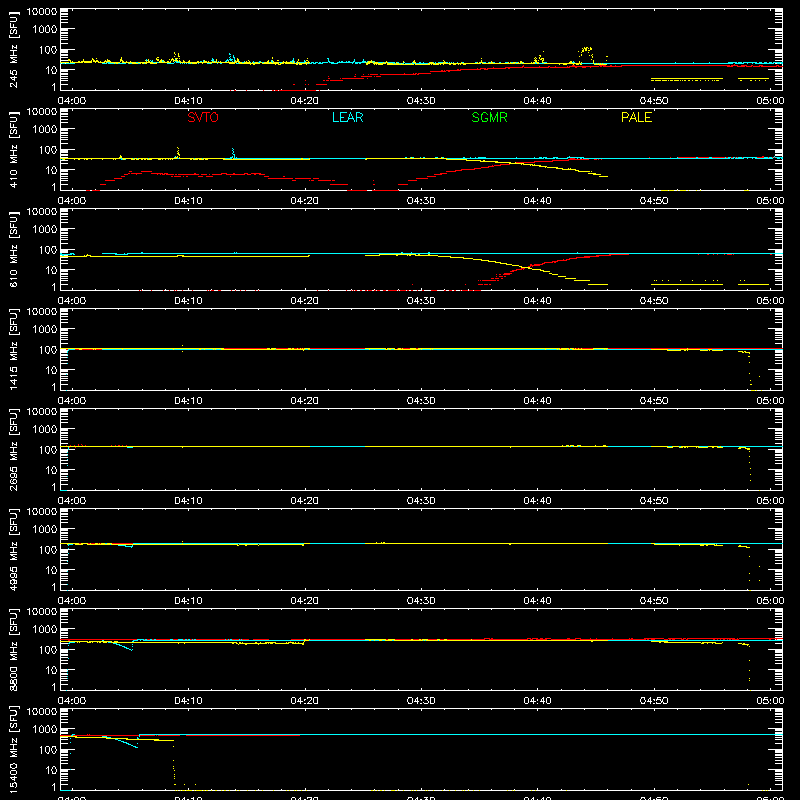800x800 pixels.
Task: Click the 10000 y-axis value of the 245 MHz plot
Action: 42,12
